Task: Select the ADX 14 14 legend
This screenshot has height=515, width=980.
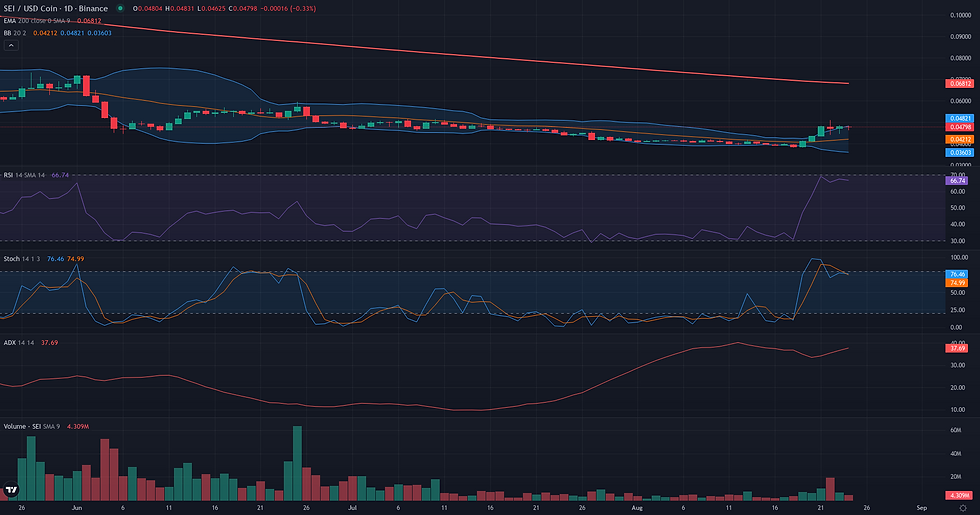Action: tap(19, 342)
